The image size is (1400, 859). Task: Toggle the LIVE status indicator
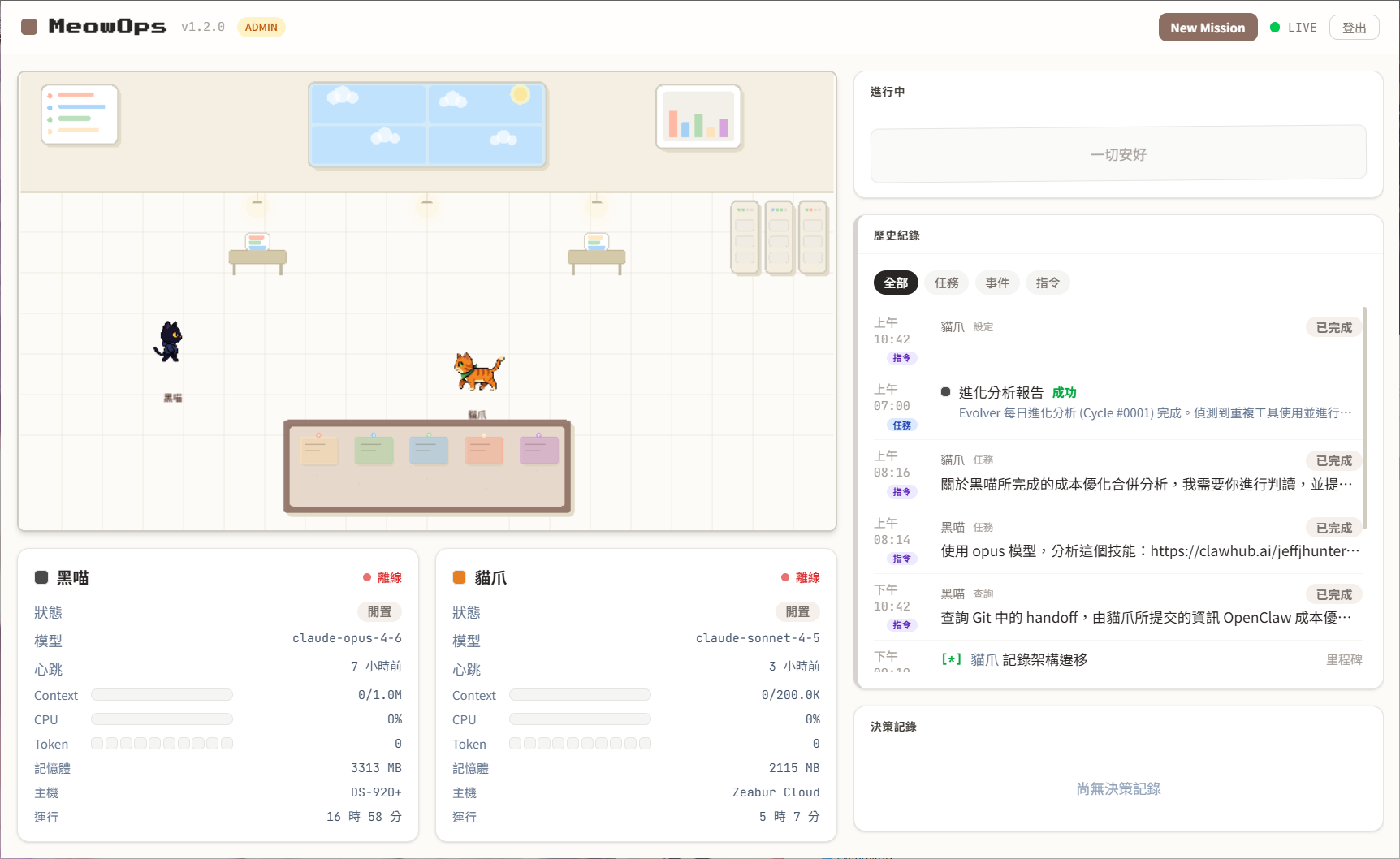pos(1293,28)
